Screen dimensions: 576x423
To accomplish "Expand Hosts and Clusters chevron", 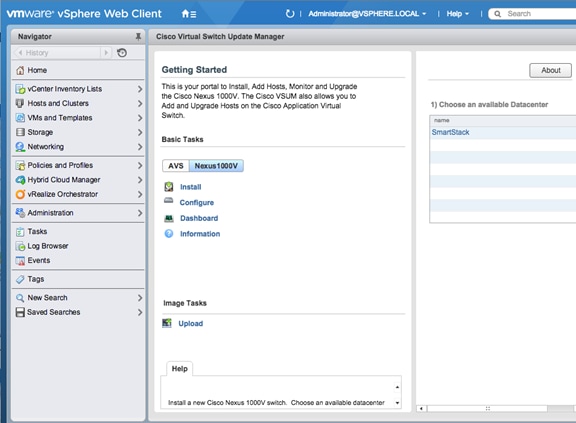I will point(140,104).
